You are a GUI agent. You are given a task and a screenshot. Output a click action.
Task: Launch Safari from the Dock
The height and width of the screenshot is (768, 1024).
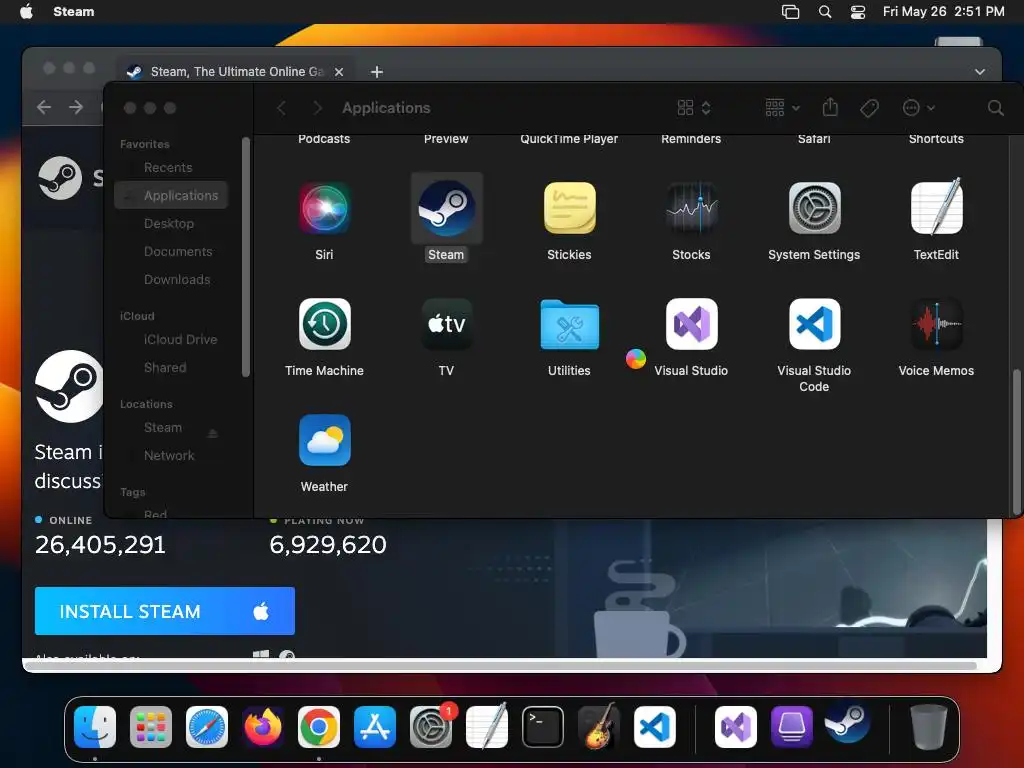tap(207, 726)
